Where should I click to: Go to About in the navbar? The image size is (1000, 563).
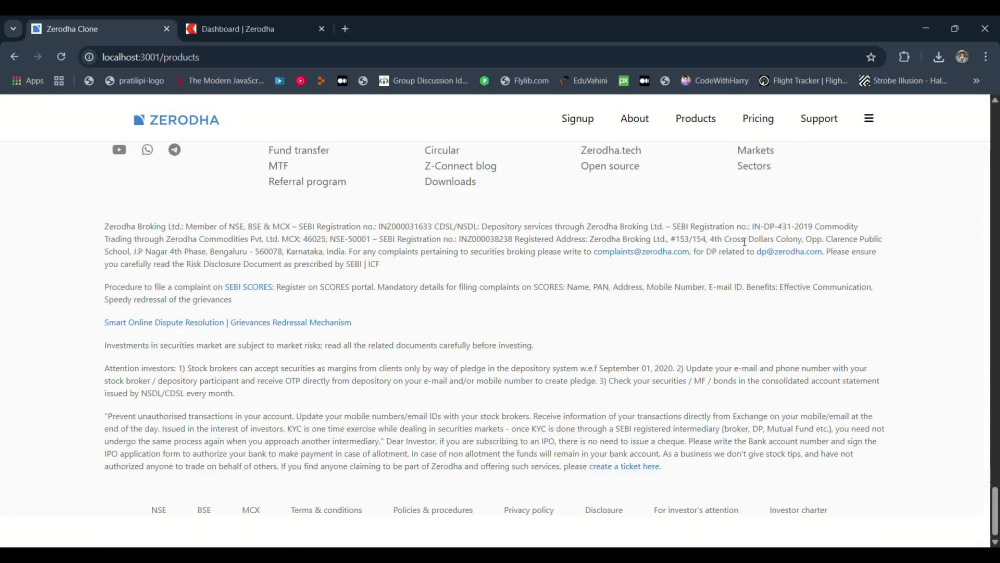point(635,119)
